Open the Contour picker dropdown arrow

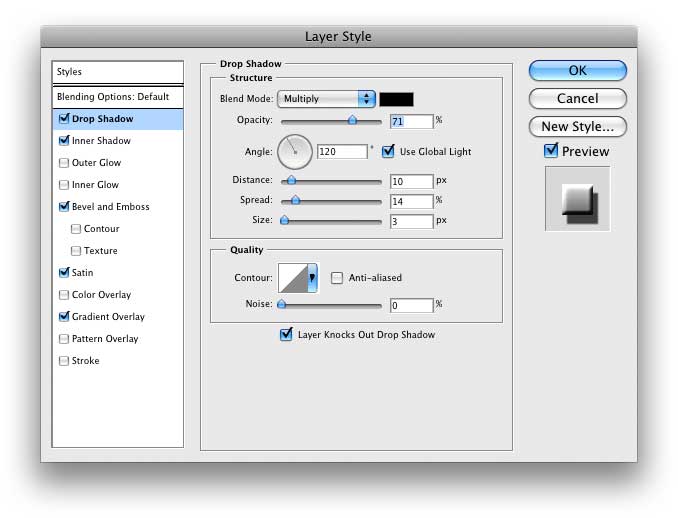(312, 278)
